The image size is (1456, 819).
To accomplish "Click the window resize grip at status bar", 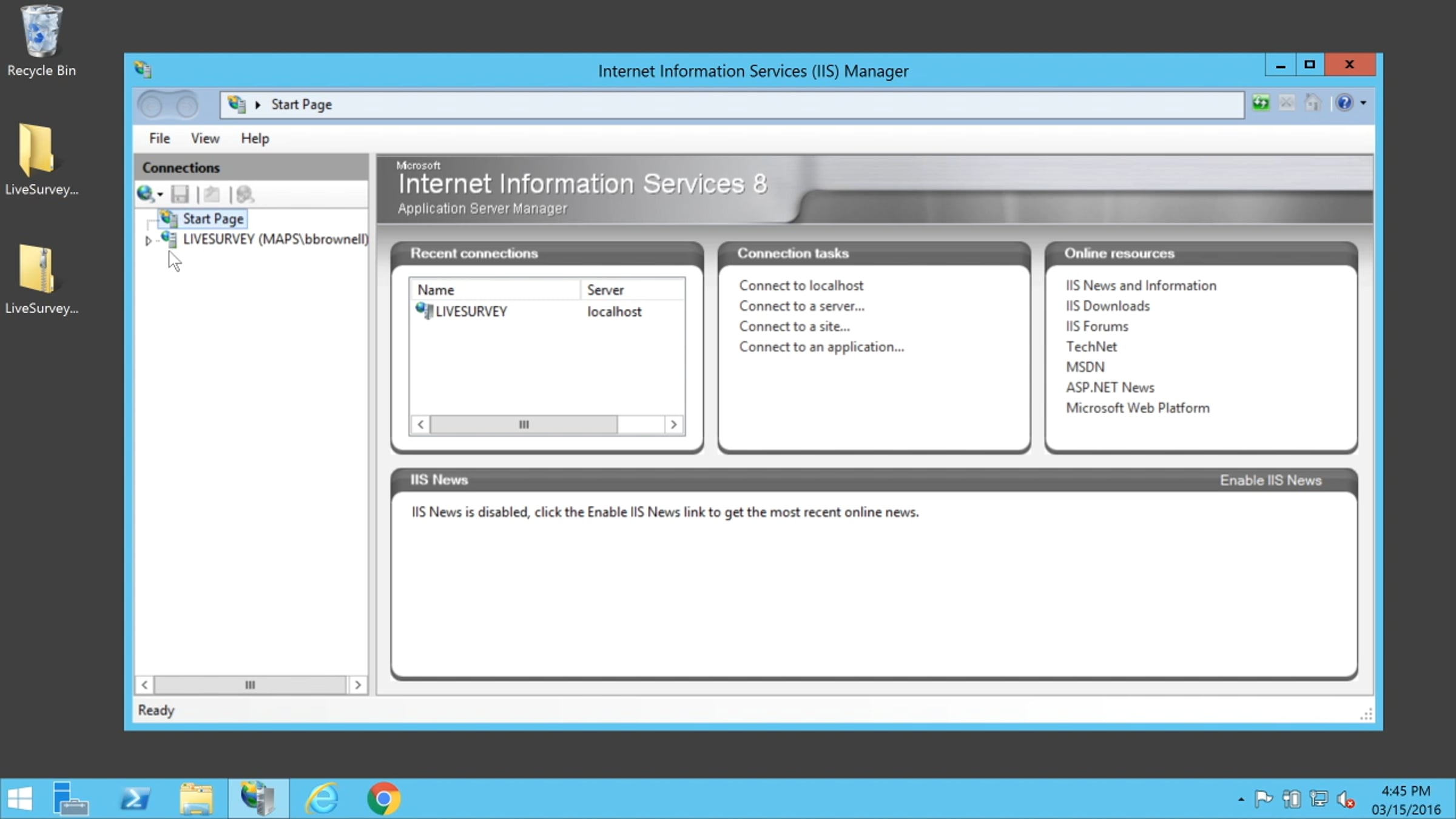I will pyautogui.click(x=1366, y=715).
